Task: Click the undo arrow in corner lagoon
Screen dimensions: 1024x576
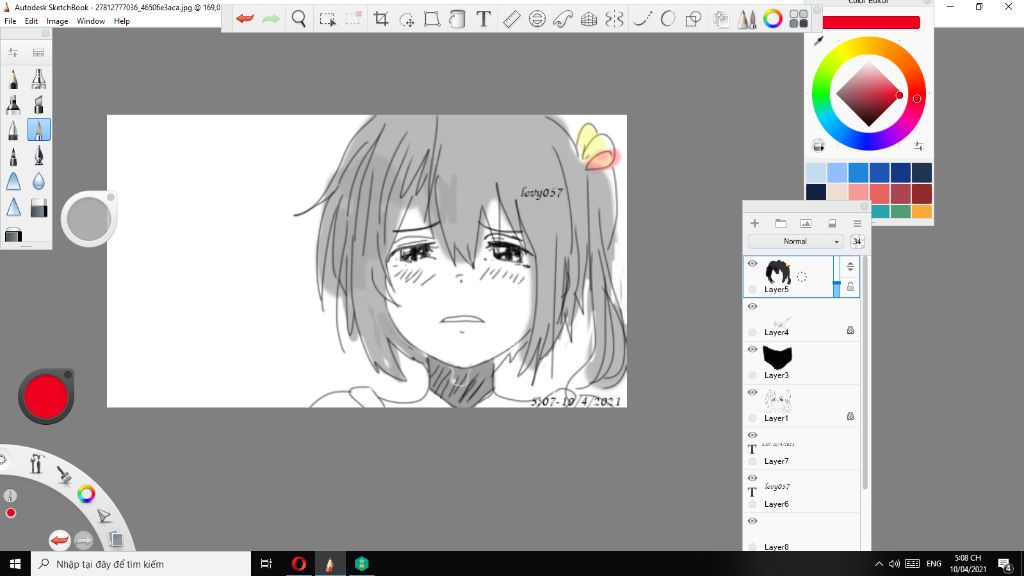Action: [59, 540]
